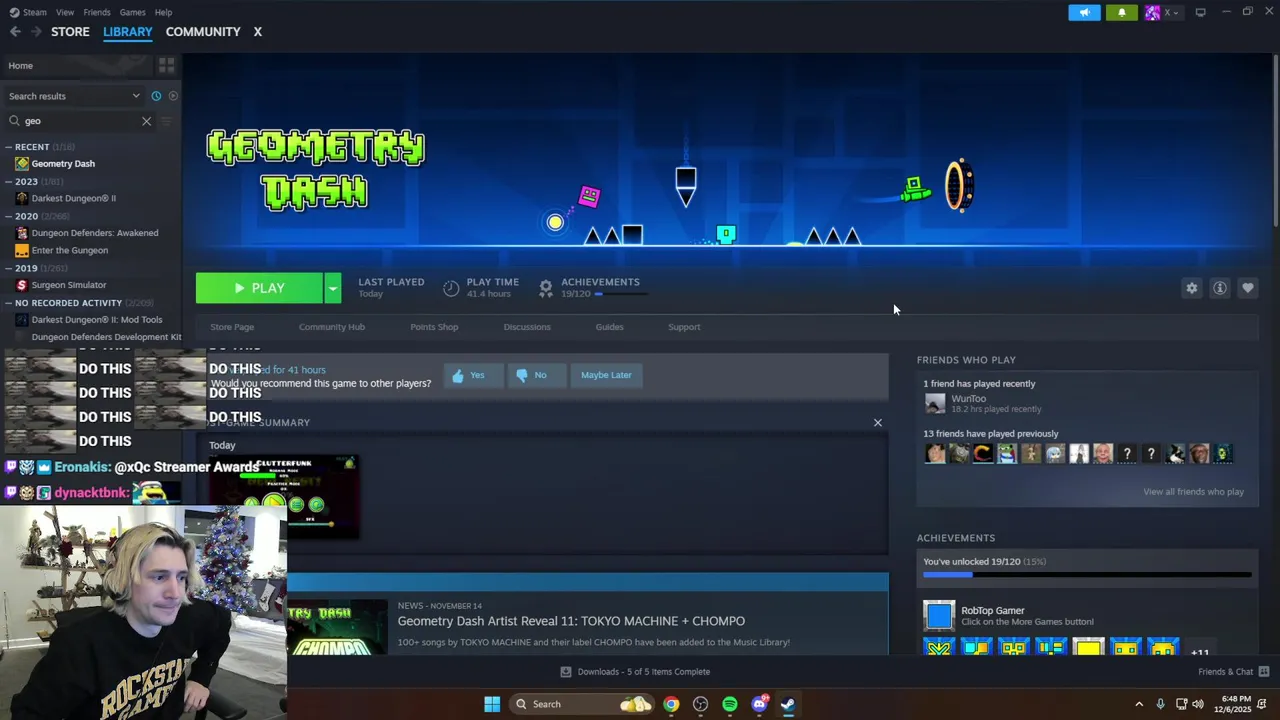This screenshot has width=1280, height=720.
Task: Show hidden system tray icons
Action: pos(1138,704)
